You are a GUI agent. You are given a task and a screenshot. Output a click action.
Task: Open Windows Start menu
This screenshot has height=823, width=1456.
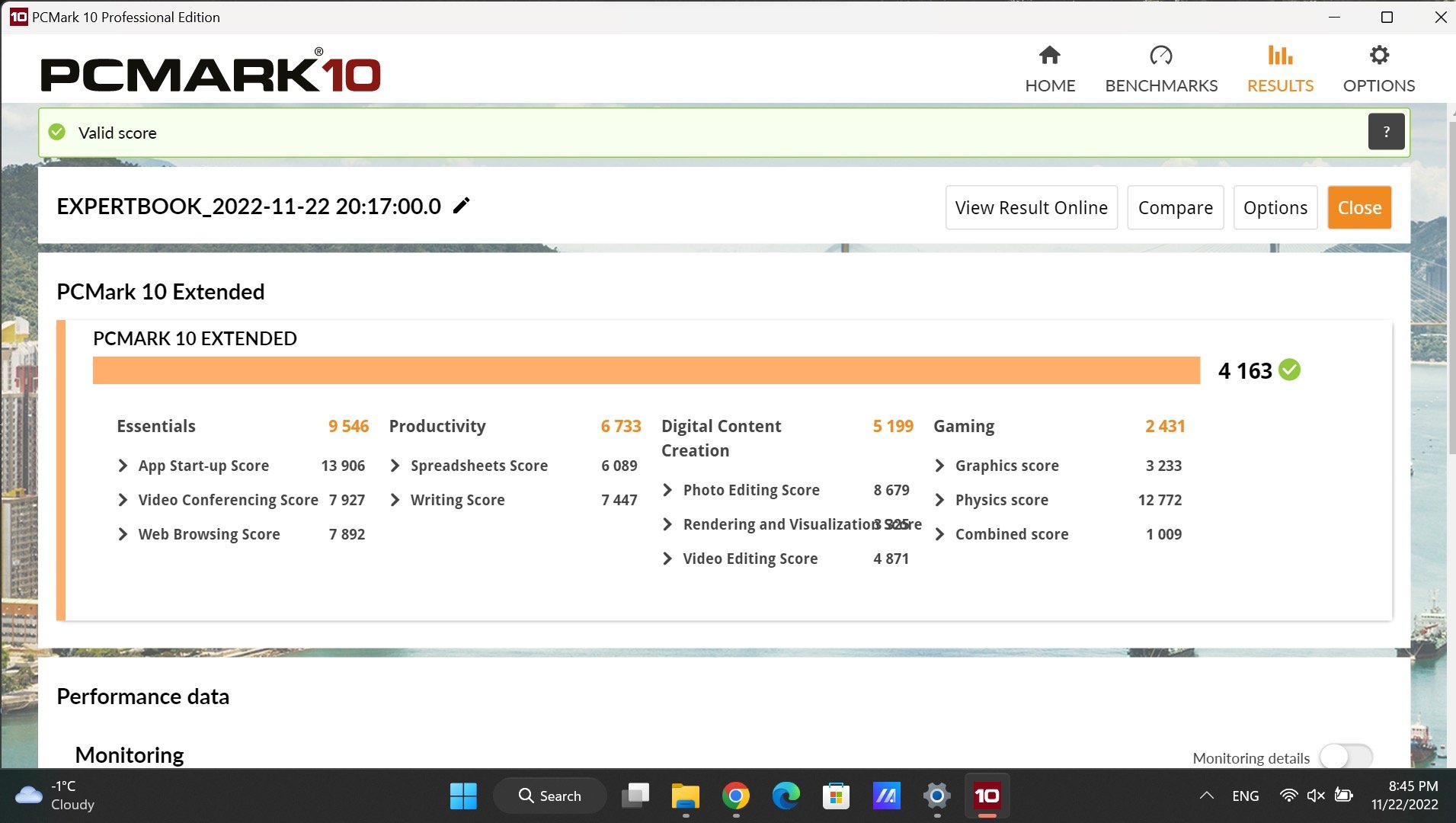coord(463,796)
